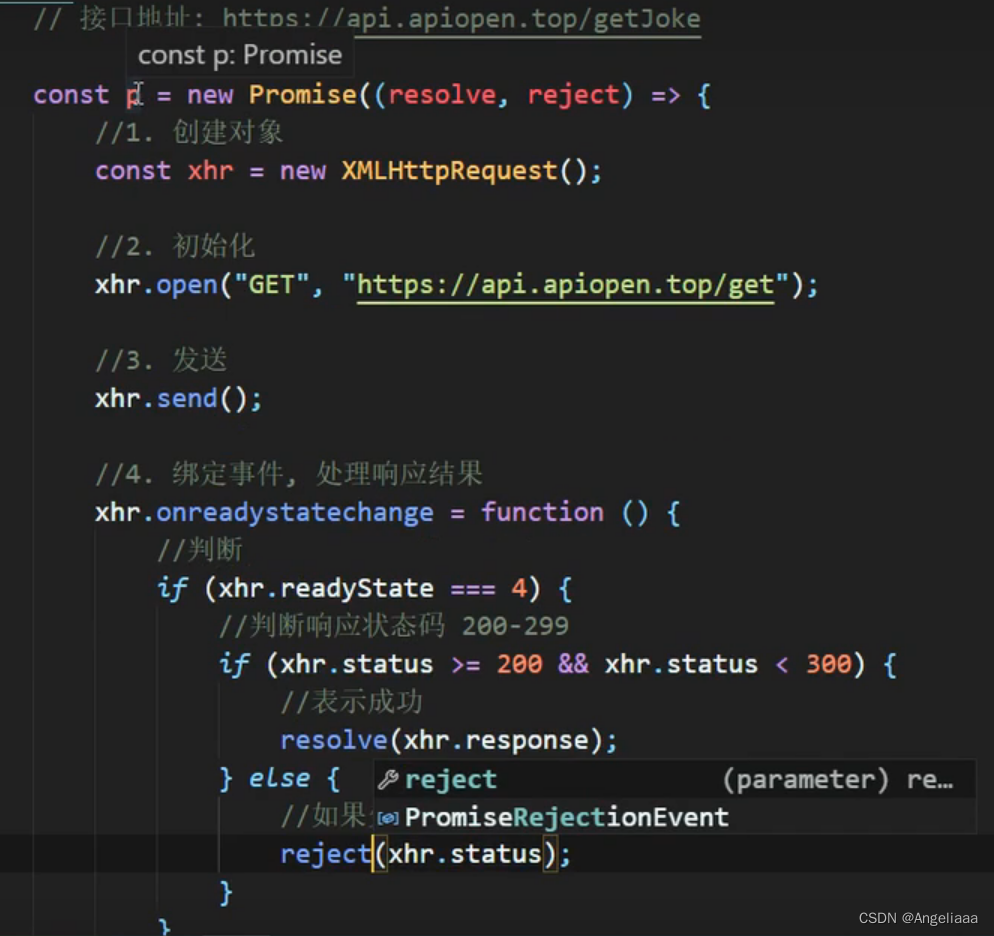Click the open method of xhr.open
Viewport: 994px width, 936px height.
(x=187, y=285)
